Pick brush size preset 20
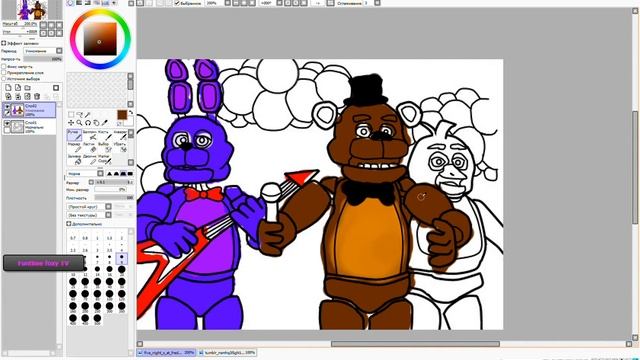The height and width of the screenshot is (360, 640). (x=122, y=270)
